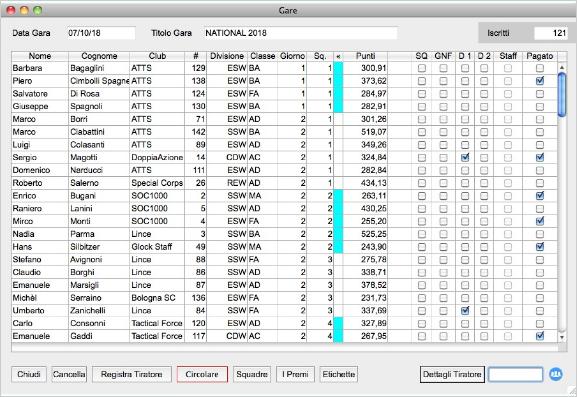Toggle GNF checkbox for Roberto Salerno
The height and width of the screenshot is (397, 577).
(x=443, y=183)
